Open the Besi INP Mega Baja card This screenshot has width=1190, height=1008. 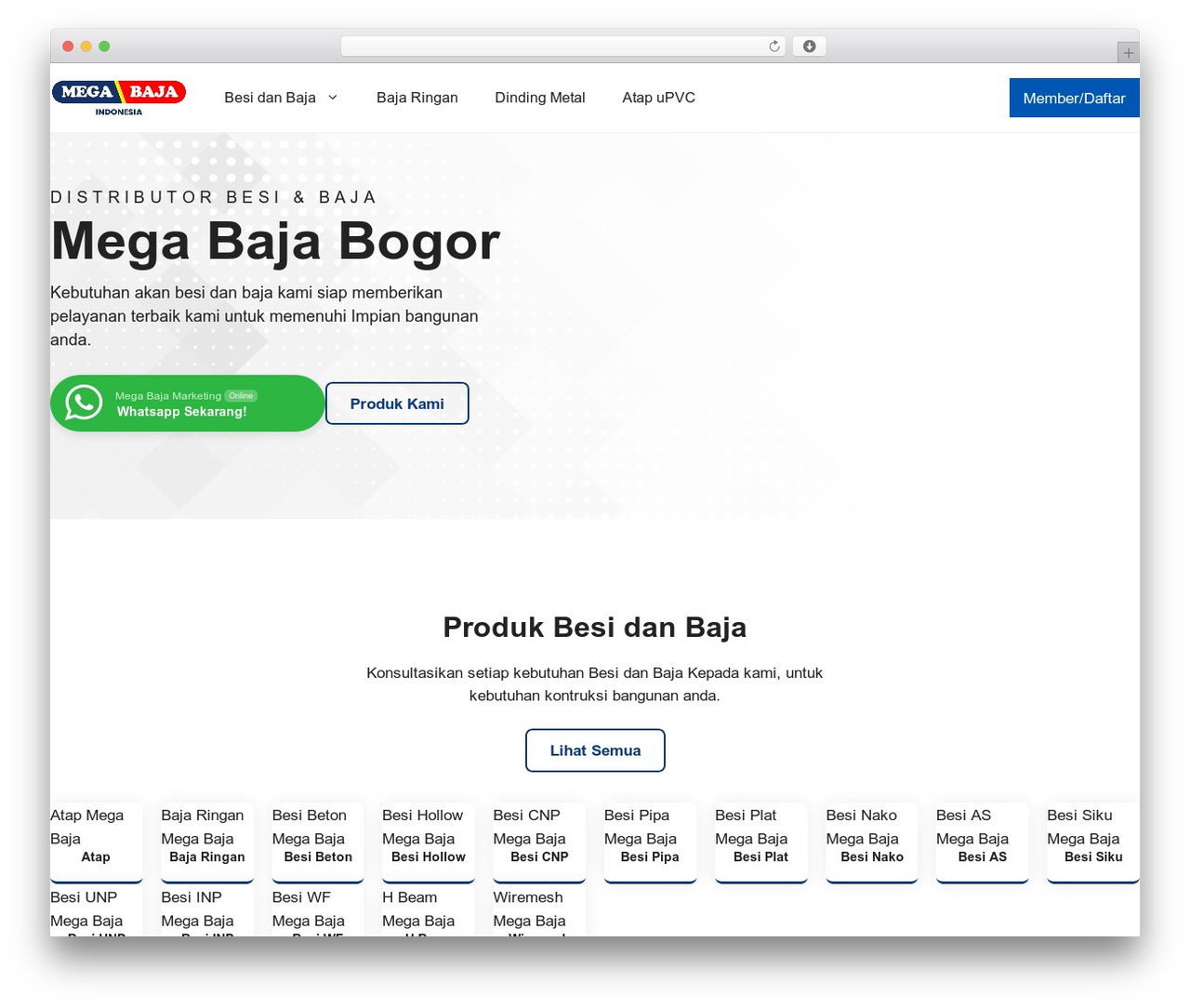point(207,911)
